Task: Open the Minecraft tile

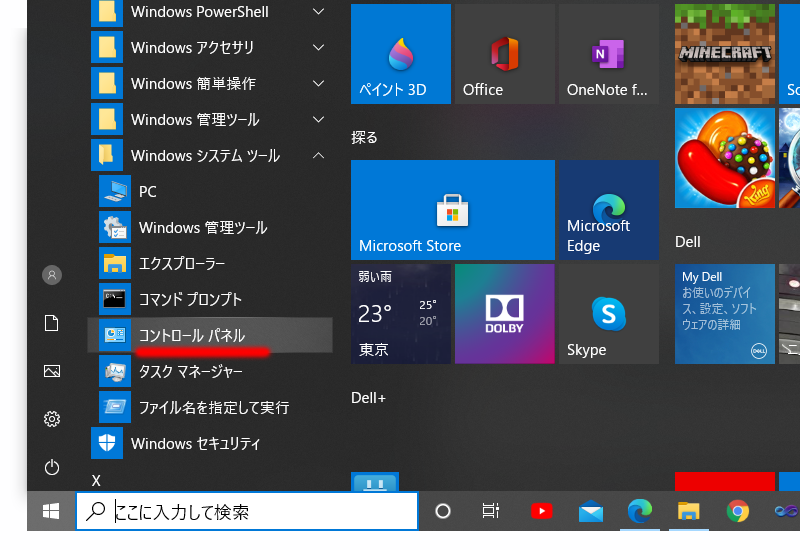Action: (724, 54)
